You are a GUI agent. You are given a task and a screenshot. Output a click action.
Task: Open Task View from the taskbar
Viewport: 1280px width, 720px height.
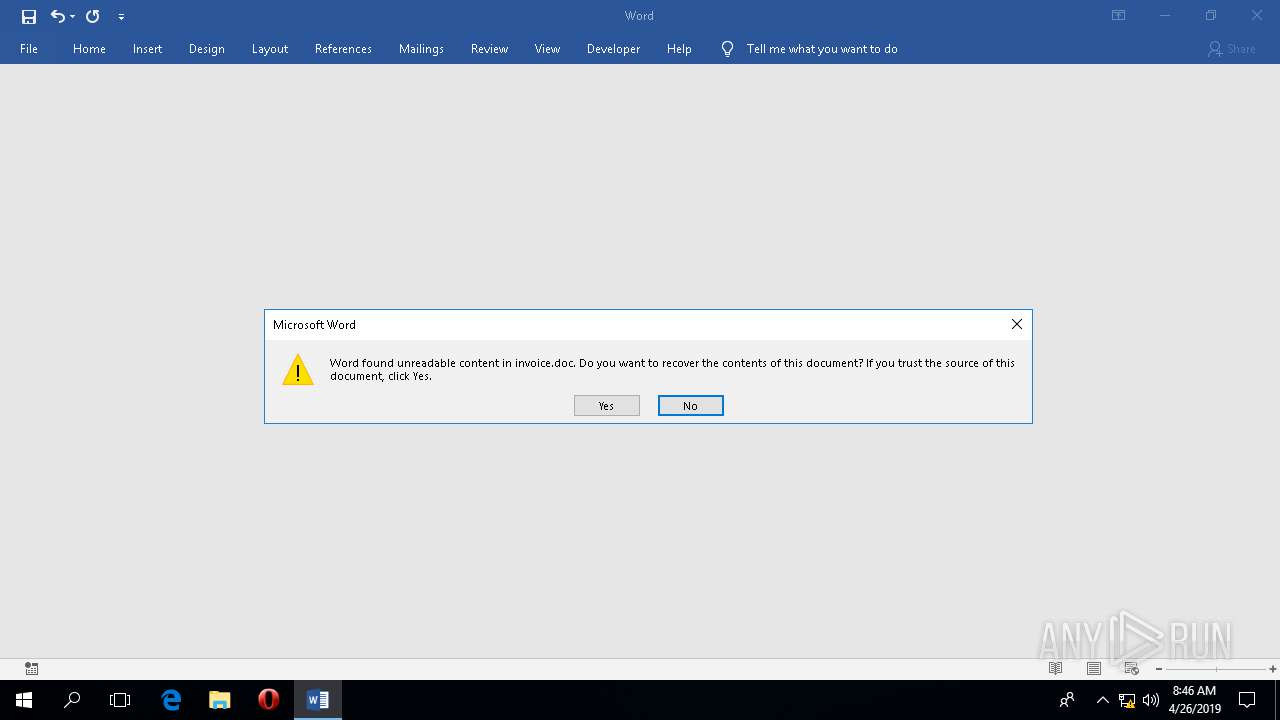(120, 700)
